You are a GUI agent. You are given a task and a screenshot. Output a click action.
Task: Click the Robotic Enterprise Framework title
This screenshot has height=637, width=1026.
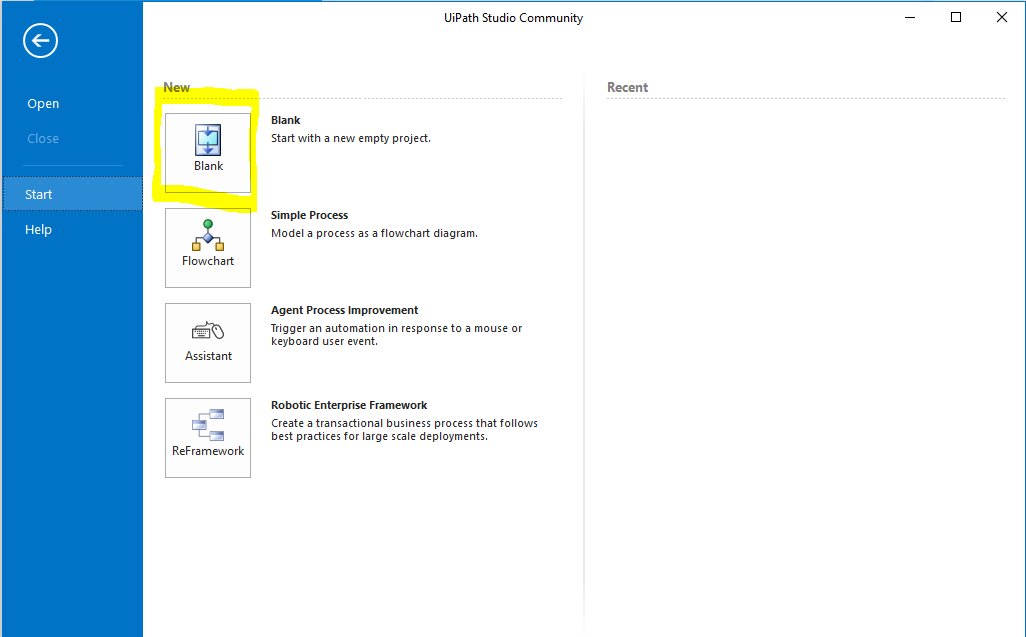pyautogui.click(x=349, y=405)
